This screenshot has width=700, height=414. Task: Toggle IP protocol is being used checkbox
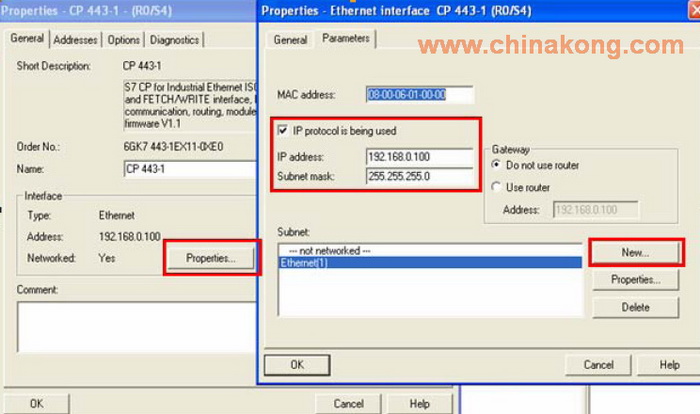tap(283, 130)
